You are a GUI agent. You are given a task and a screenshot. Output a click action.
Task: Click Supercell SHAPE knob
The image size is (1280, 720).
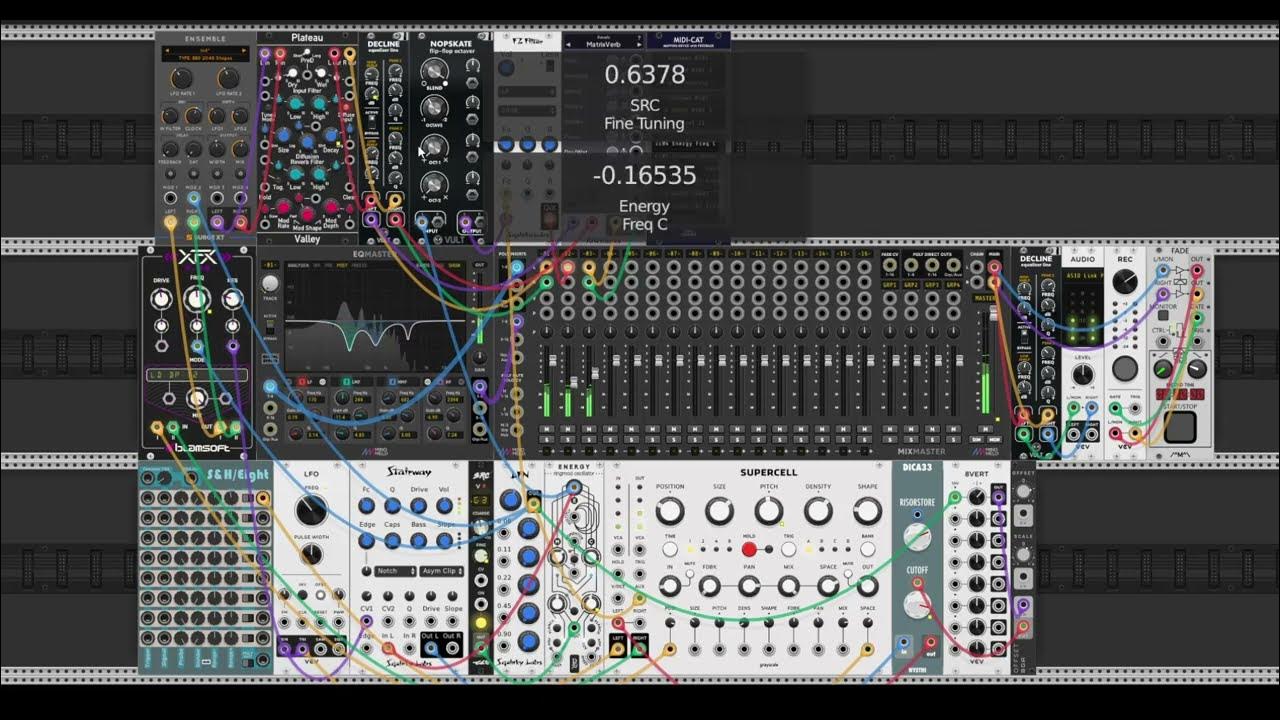point(868,511)
